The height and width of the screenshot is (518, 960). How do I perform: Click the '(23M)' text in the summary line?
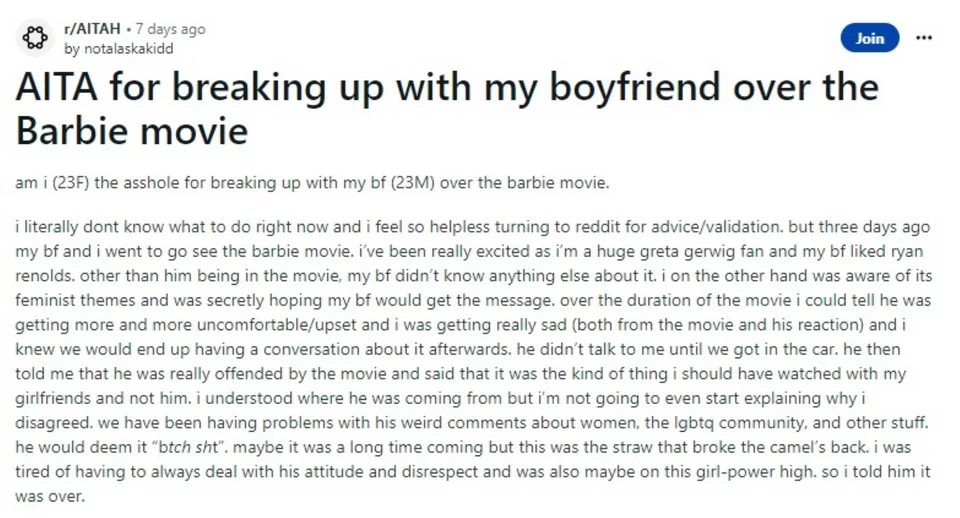[x=412, y=183]
